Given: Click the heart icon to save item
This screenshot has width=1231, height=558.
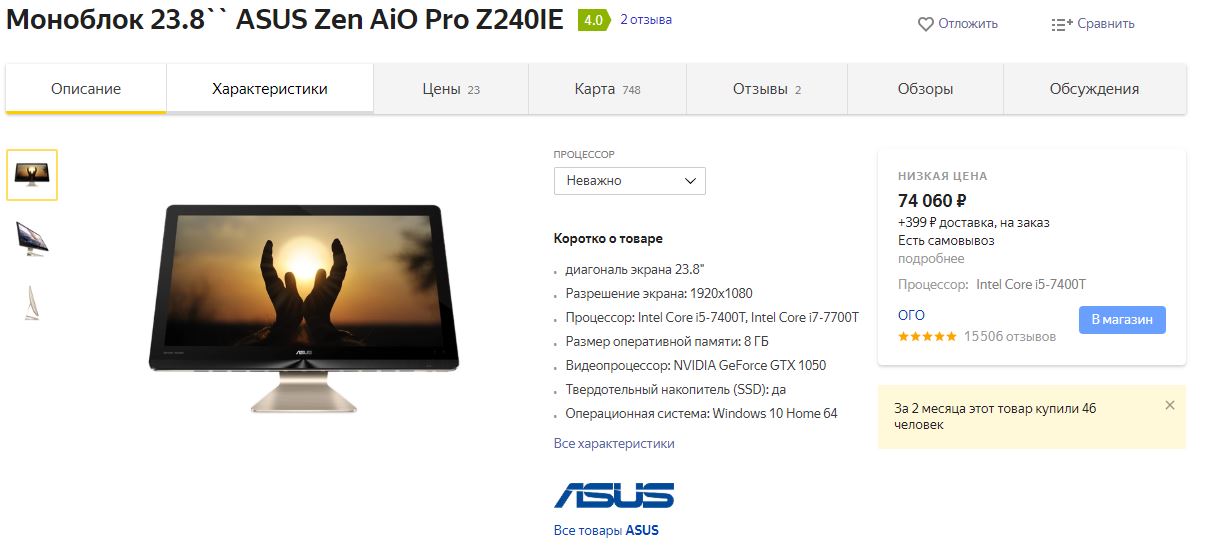Looking at the screenshot, I should (x=926, y=24).
